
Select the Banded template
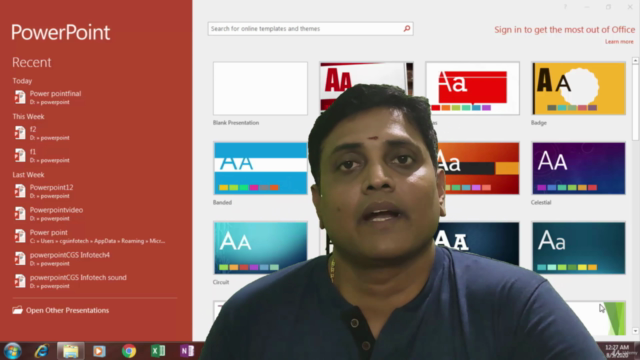point(260,168)
